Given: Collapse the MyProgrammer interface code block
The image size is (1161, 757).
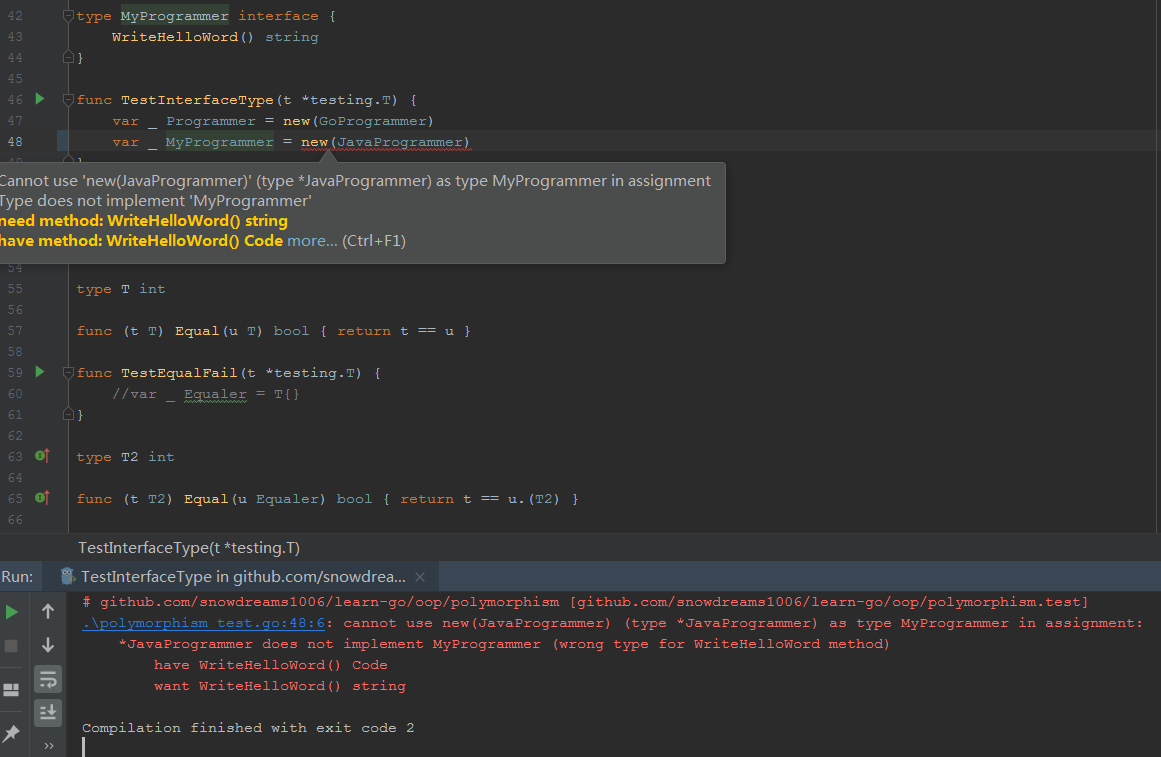Looking at the screenshot, I should point(66,15).
